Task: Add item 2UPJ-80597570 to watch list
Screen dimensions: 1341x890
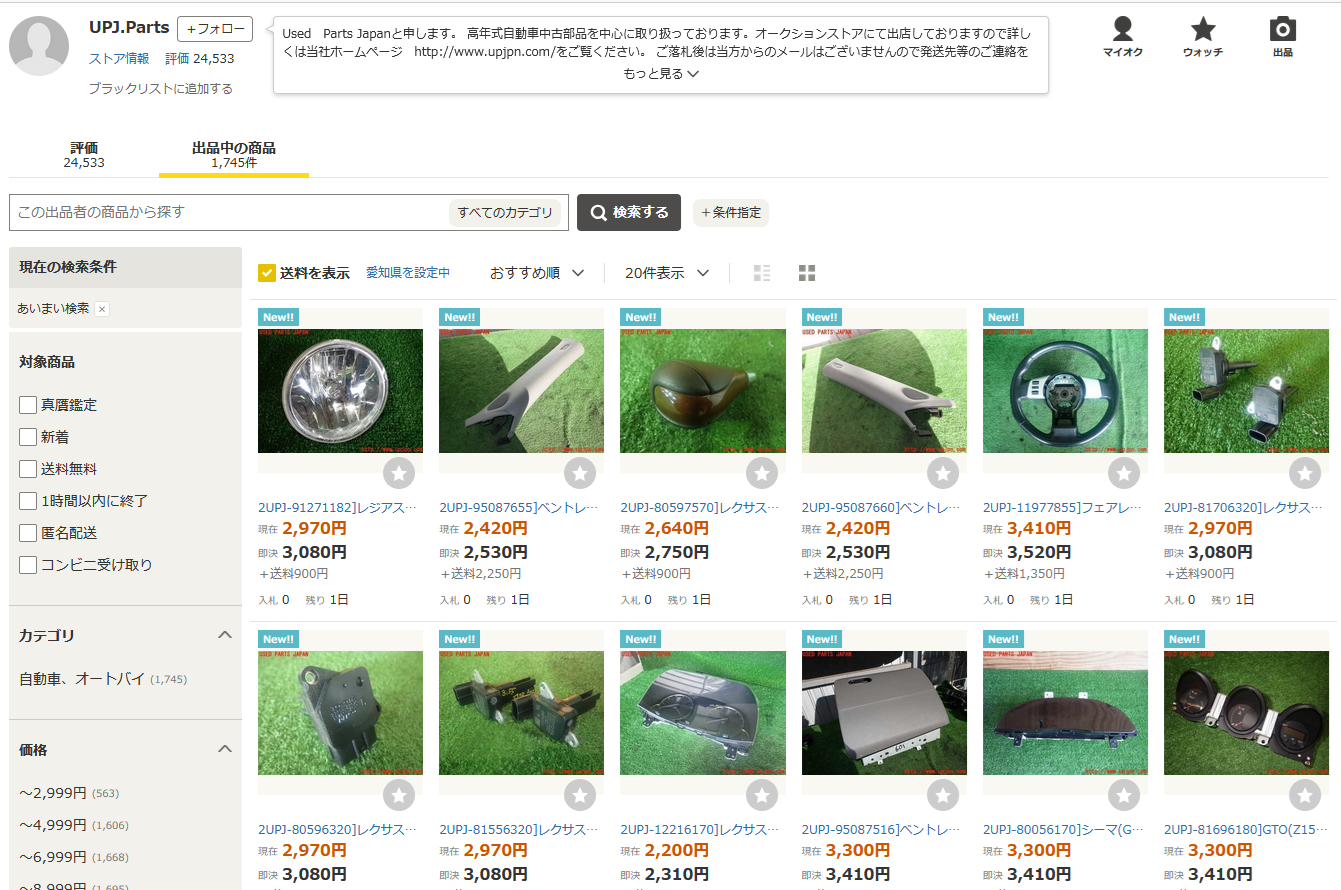Action: click(x=762, y=473)
